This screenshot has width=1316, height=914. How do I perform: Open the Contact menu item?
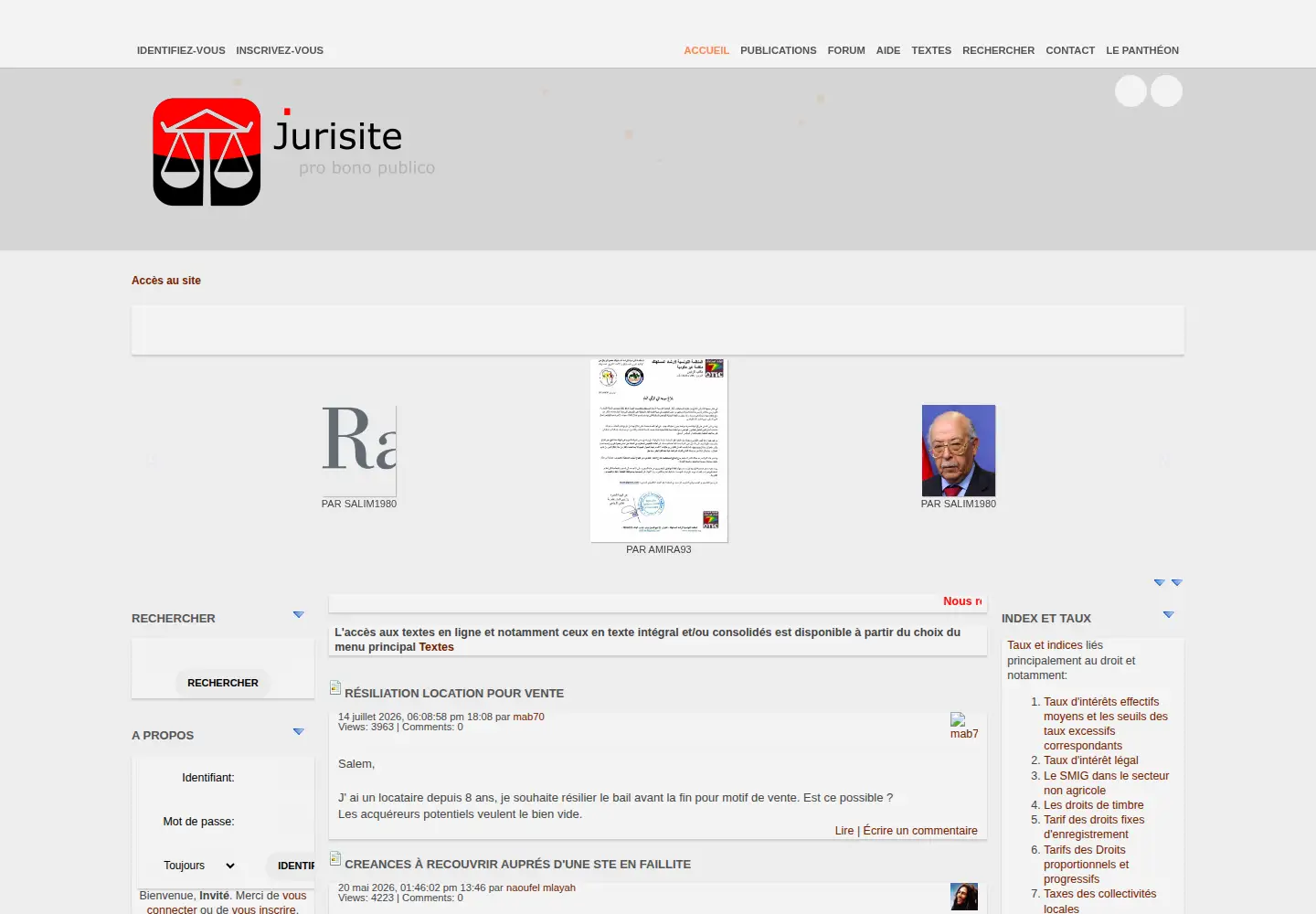1070,50
